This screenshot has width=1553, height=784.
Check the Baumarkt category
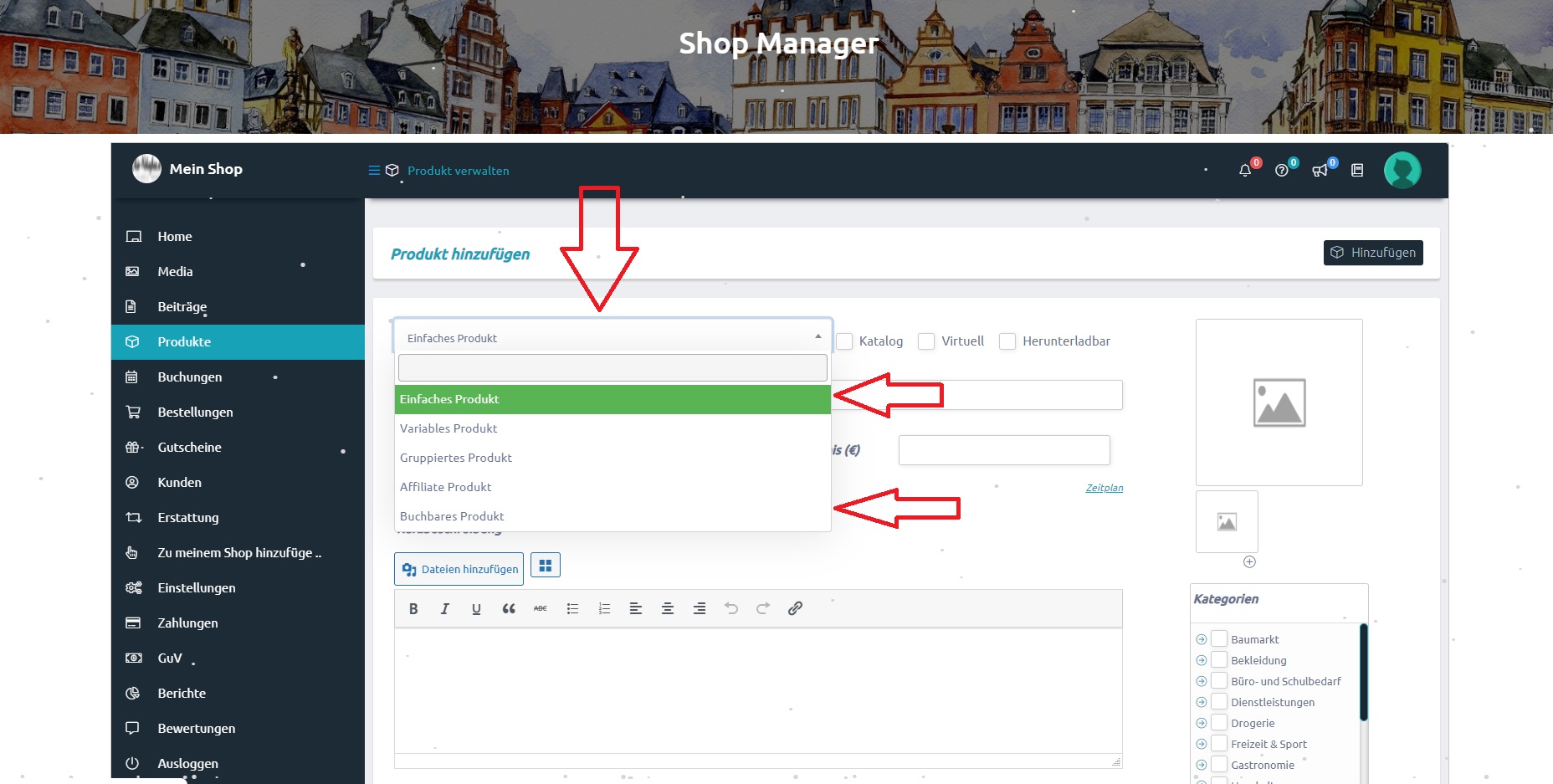[1219, 638]
